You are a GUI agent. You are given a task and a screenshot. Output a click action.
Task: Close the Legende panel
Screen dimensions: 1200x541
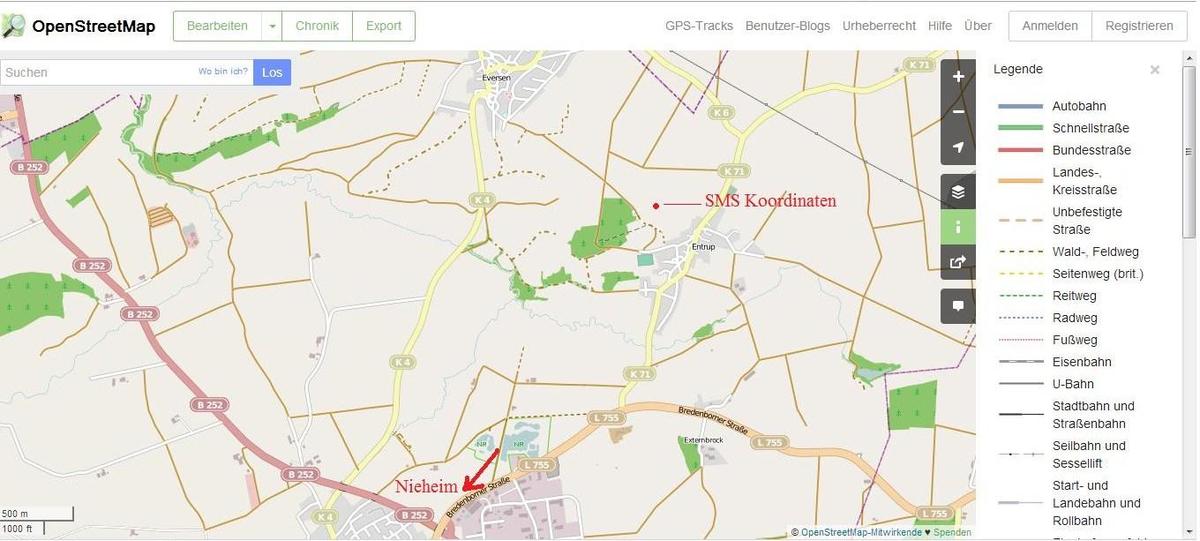pyautogui.click(x=1155, y=70)
